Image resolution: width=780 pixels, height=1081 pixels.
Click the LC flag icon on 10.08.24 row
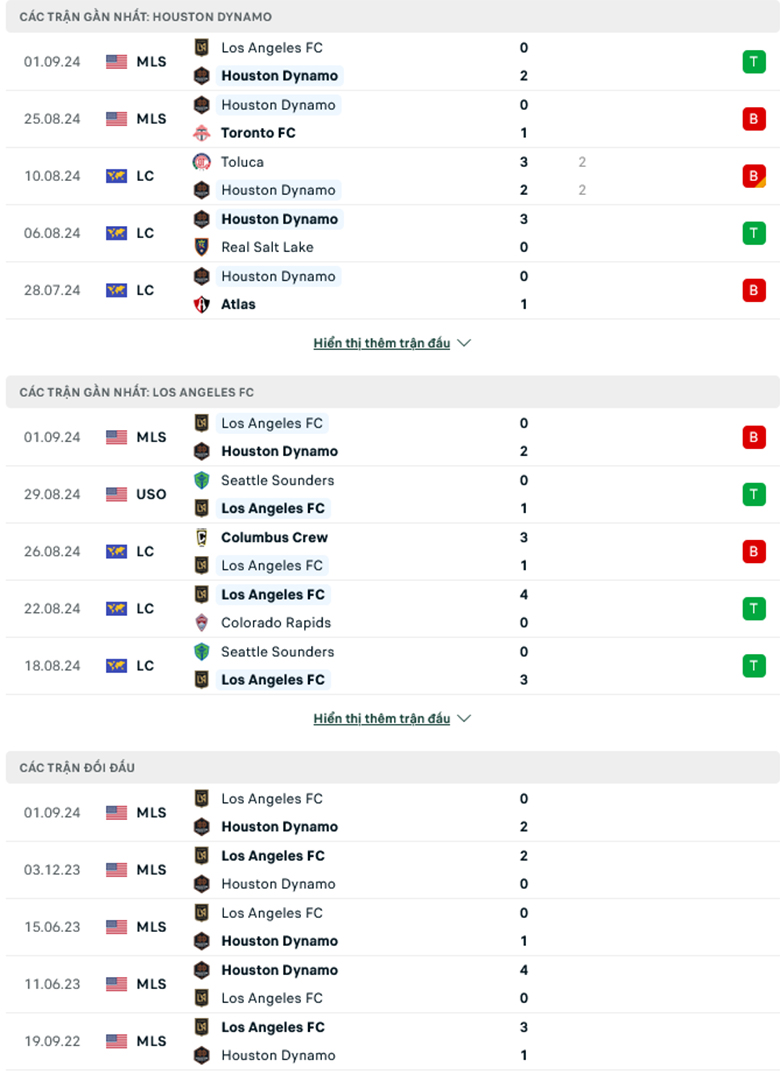point(117,176)
